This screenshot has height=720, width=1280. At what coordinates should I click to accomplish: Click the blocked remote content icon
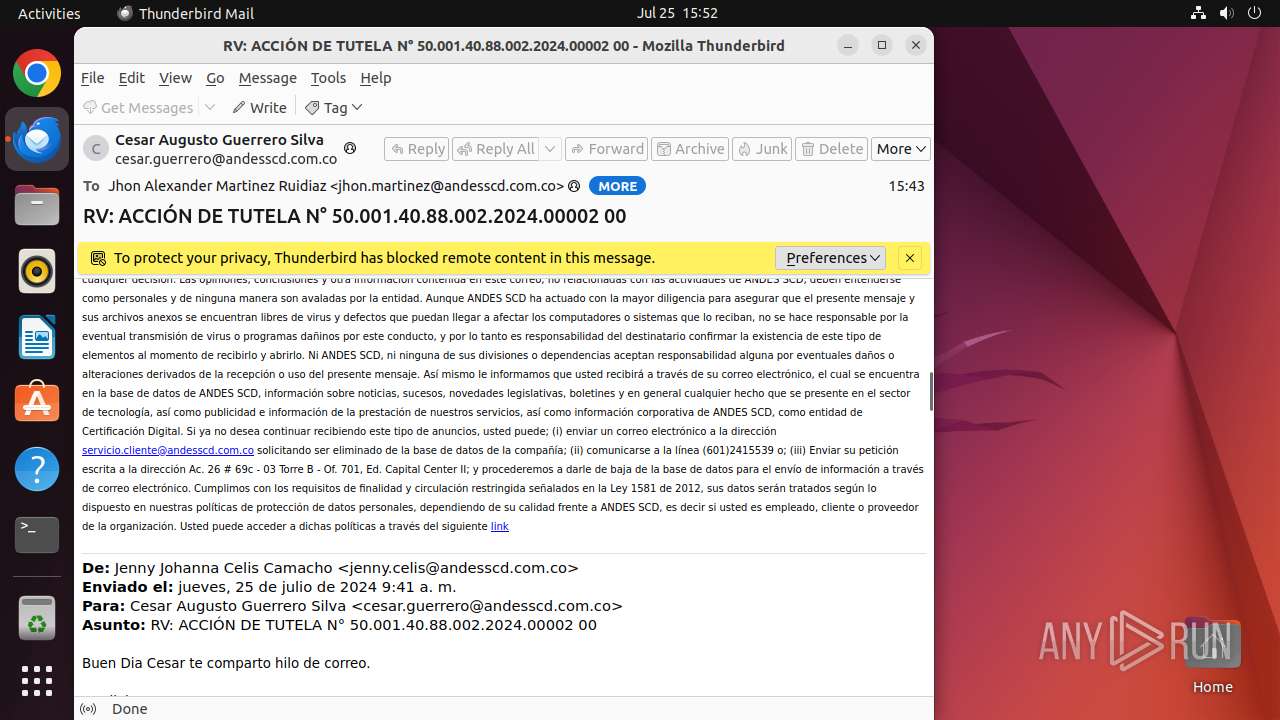[98, 258]
